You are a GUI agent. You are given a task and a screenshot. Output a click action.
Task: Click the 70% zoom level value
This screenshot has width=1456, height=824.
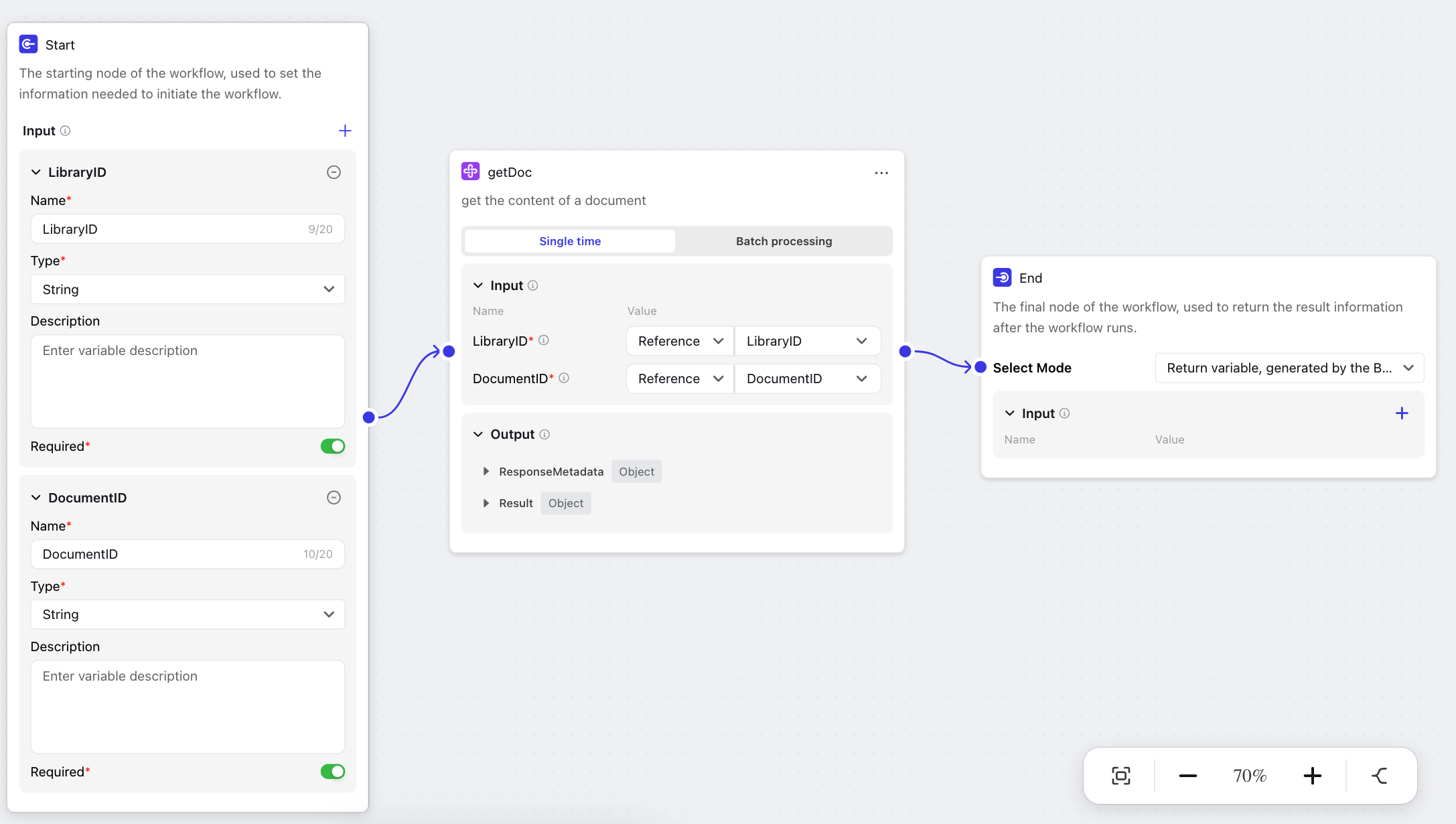tap(1250, 776)
